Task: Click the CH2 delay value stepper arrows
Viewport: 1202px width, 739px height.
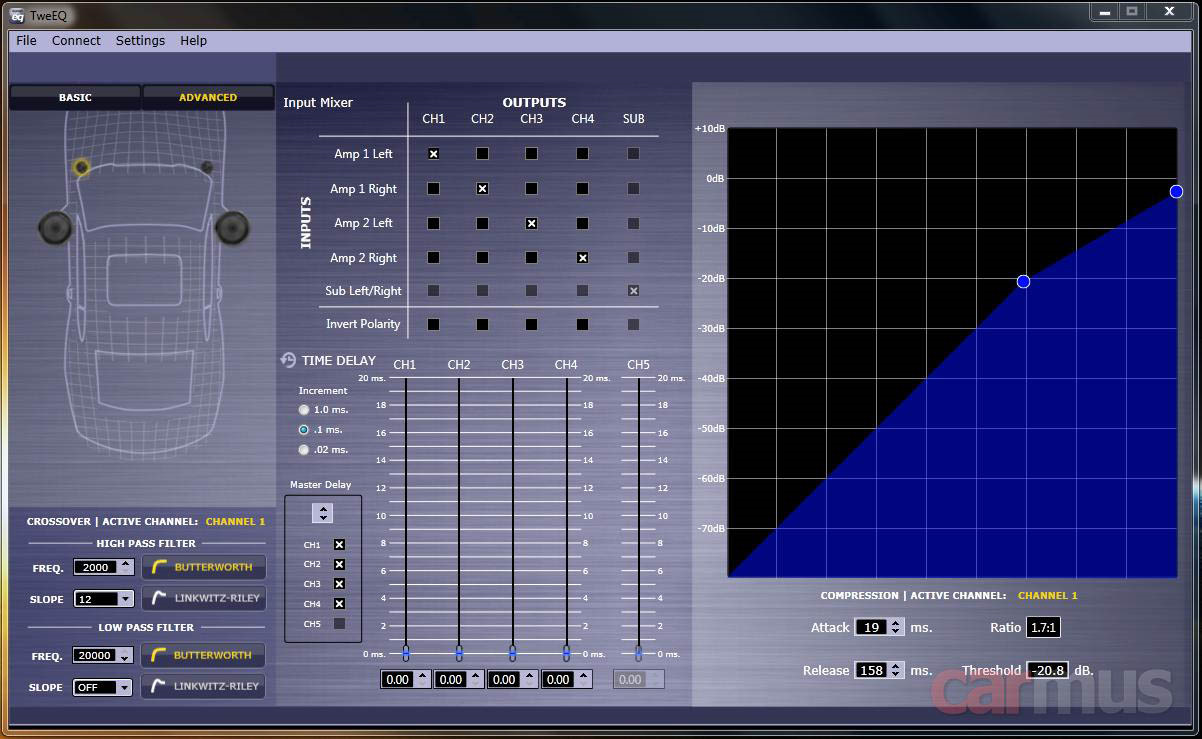Action: click(x=476, y=679)
